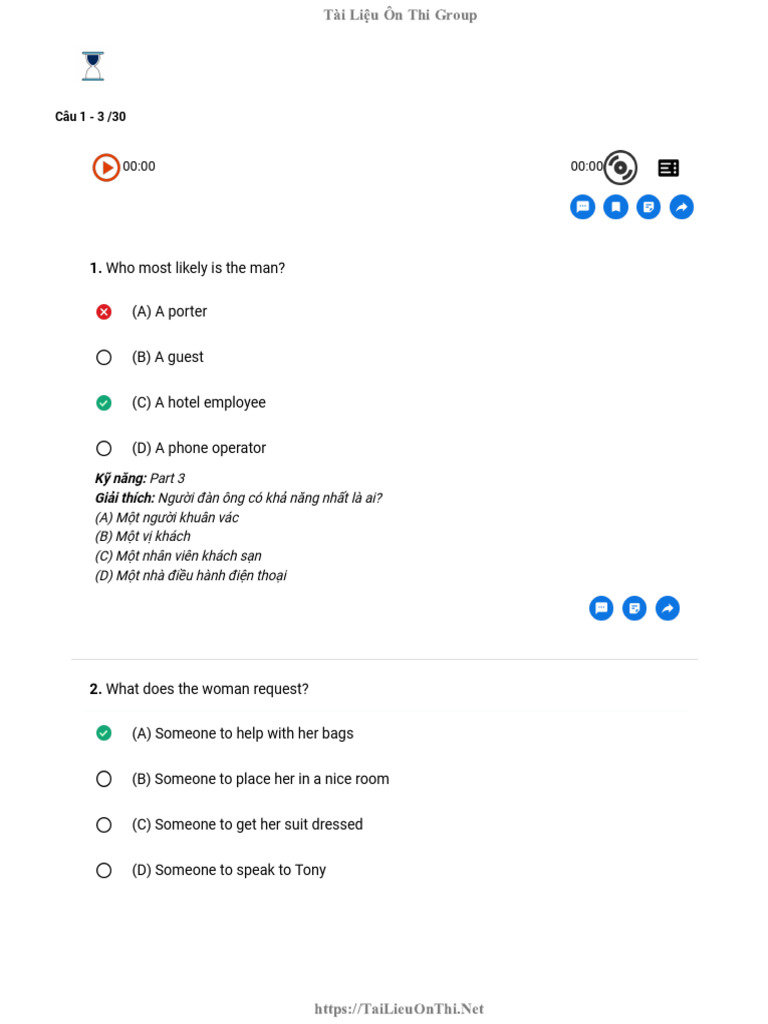Click option (A) A porter marked wrong
Image resolution: width=768 pixels, height=1024 pixels.
click(x=104, y=312)
